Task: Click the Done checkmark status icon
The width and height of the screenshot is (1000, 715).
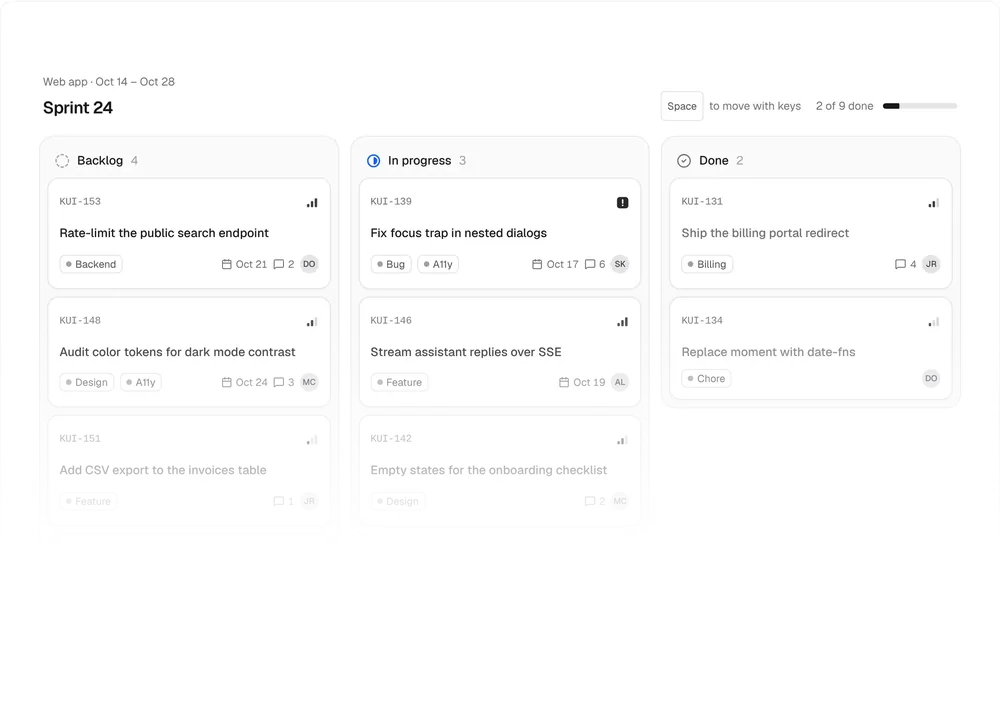Action: pyautogui.click(x=684, y=161)
